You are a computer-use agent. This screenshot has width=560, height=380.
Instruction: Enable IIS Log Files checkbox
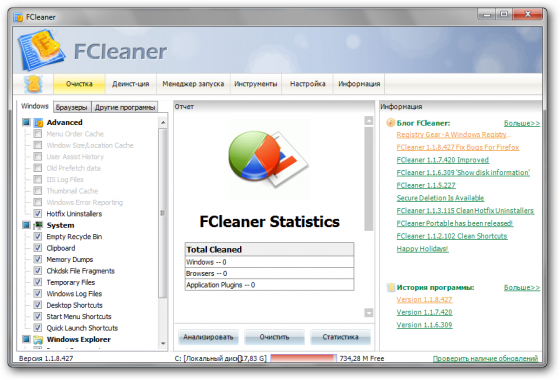(x=38, y=180)
